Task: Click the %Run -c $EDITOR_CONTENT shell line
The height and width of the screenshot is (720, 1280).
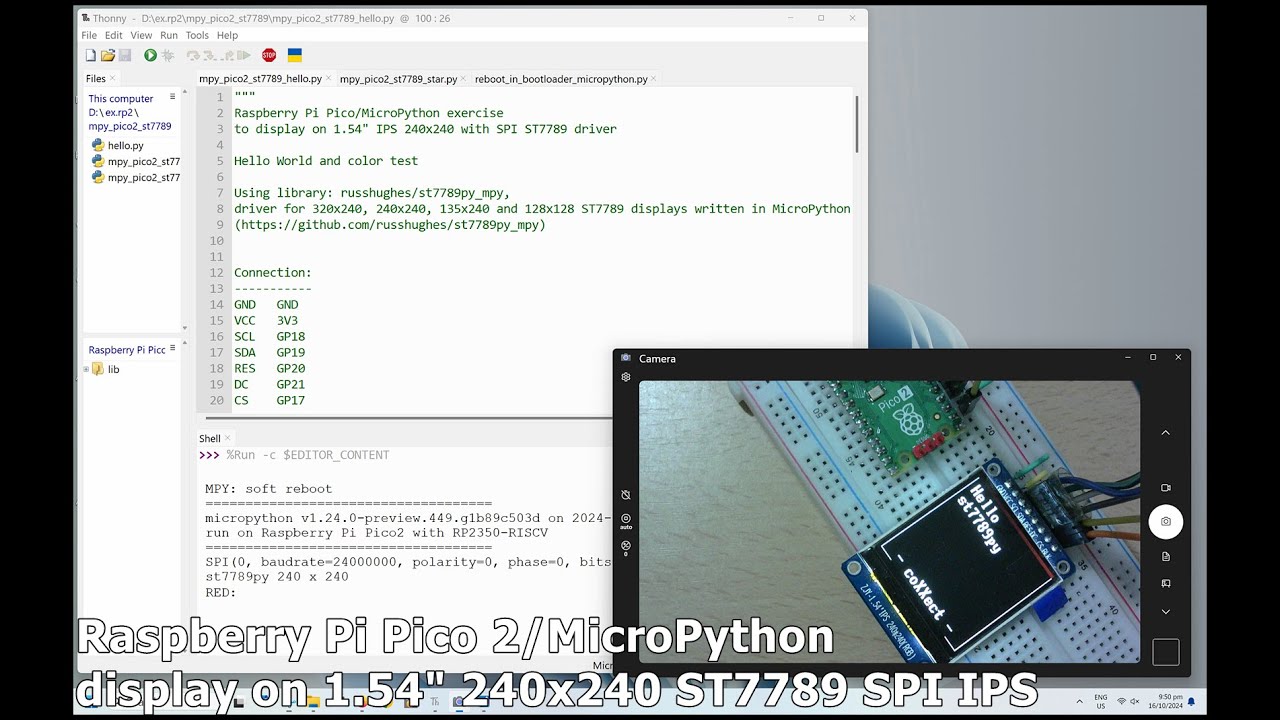Action: 308,455
